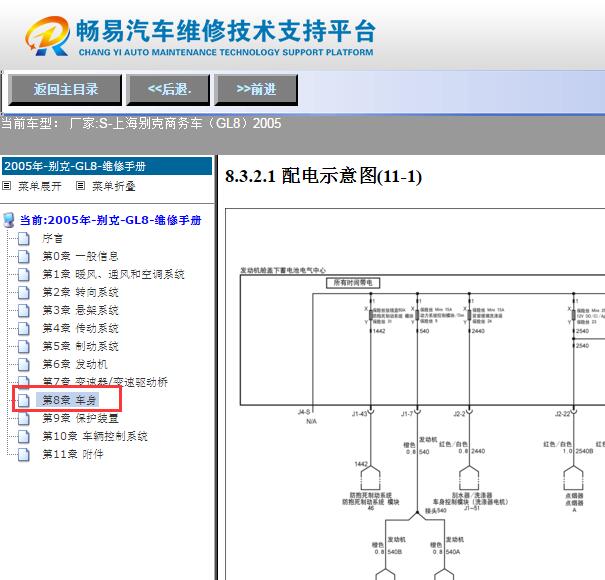Click the page icon next to 第3章
Viewport: 605px width, 580px height.
click(x=24, y=311)
